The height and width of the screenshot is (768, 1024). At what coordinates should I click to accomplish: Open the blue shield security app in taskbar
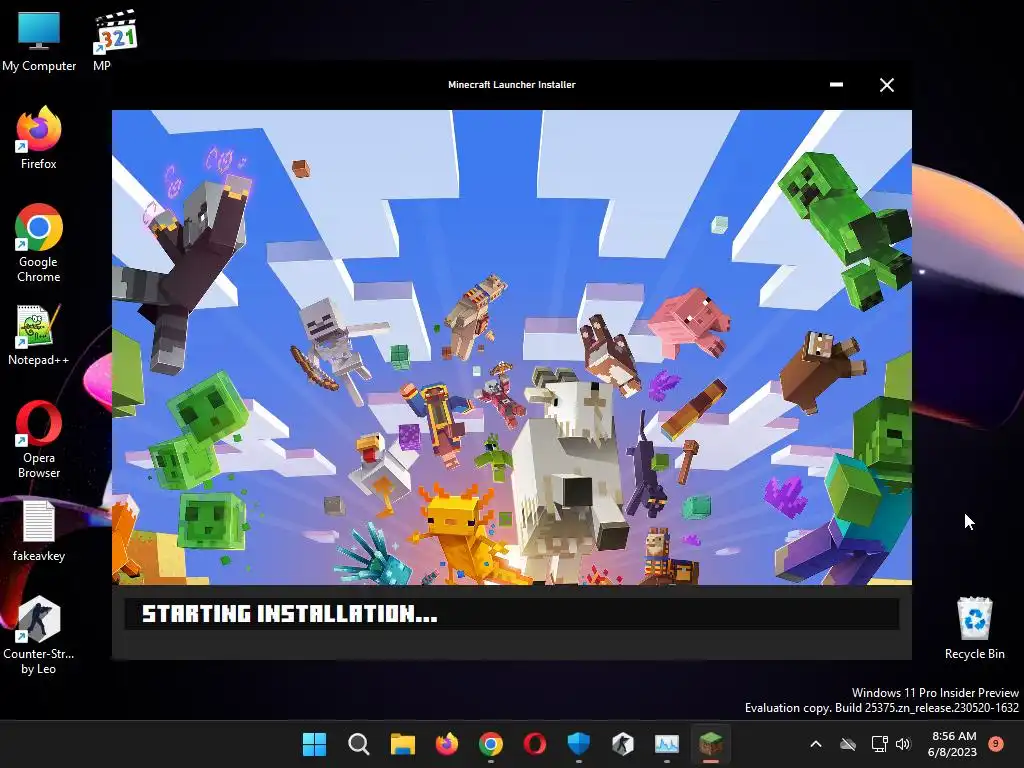pyautogui.click(x=579, y=744)
